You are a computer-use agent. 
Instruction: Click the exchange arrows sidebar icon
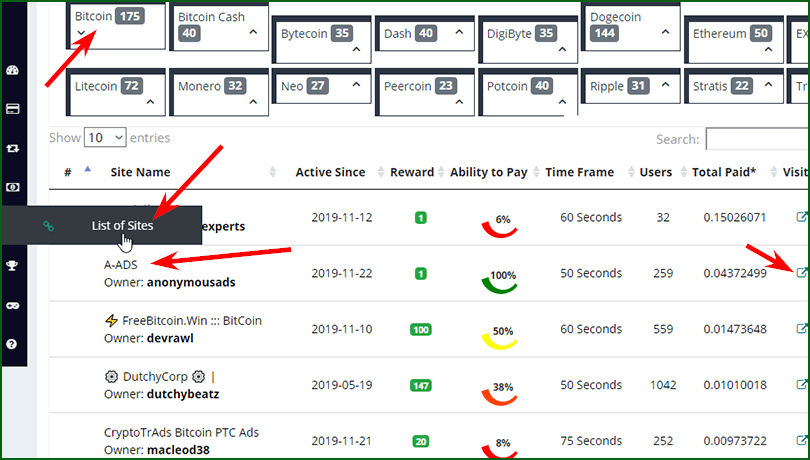(x=12, y=148)
